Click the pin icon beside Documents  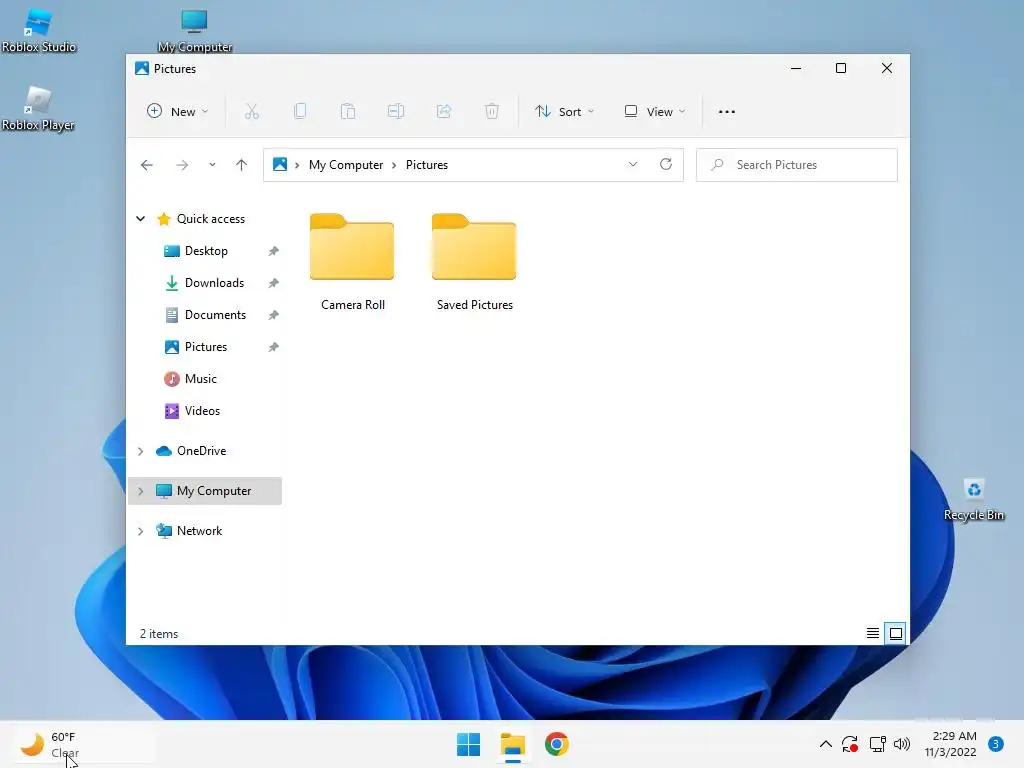point(274,315)
